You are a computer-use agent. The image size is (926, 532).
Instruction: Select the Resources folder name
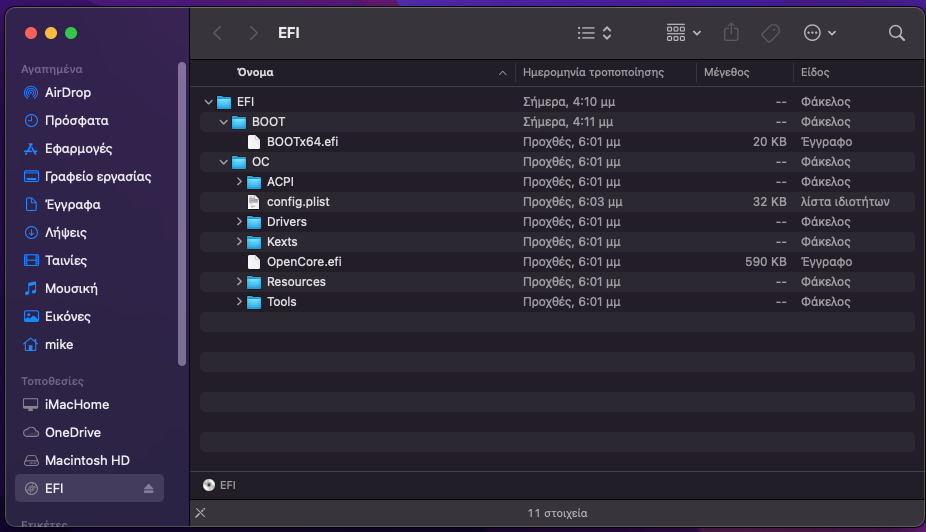point(296,282)
